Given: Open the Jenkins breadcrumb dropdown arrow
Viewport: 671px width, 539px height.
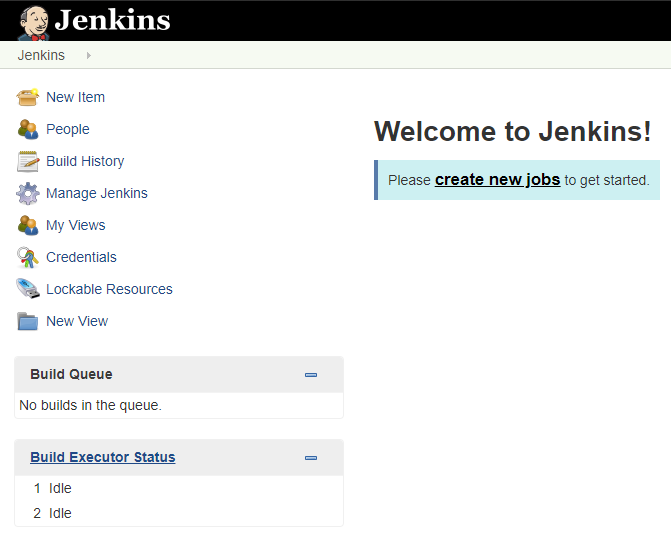Looking at the screenshot, I should pos(89,55).
